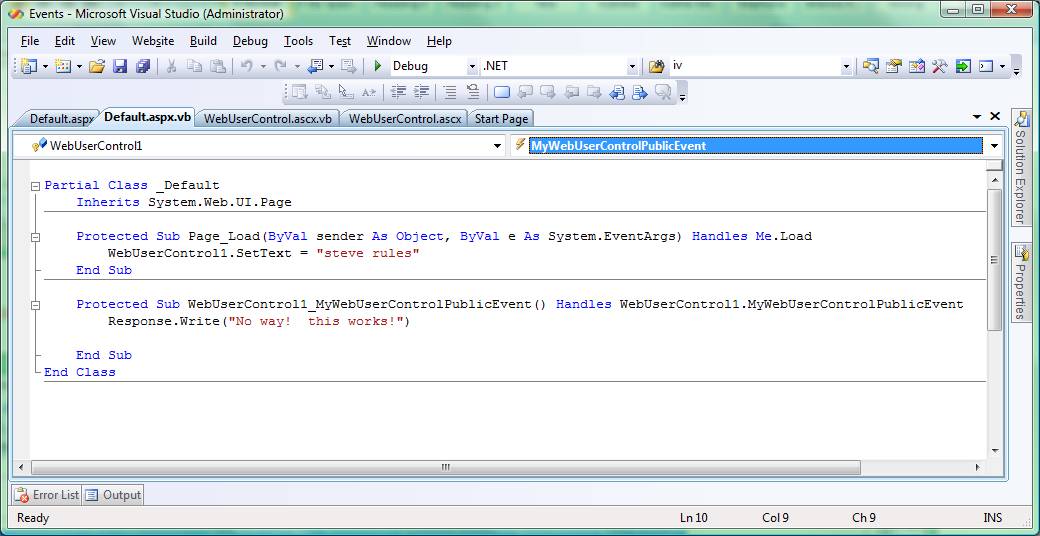Open the active files tab list dropdown
Viewport: 1040px width, 536px height.
[x=977, y=116]
